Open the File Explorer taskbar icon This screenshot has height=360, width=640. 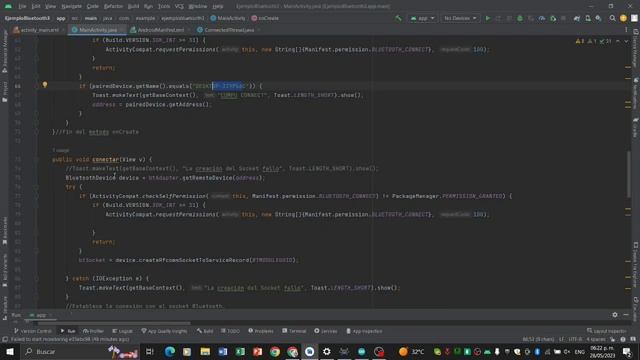coord(205,351)
